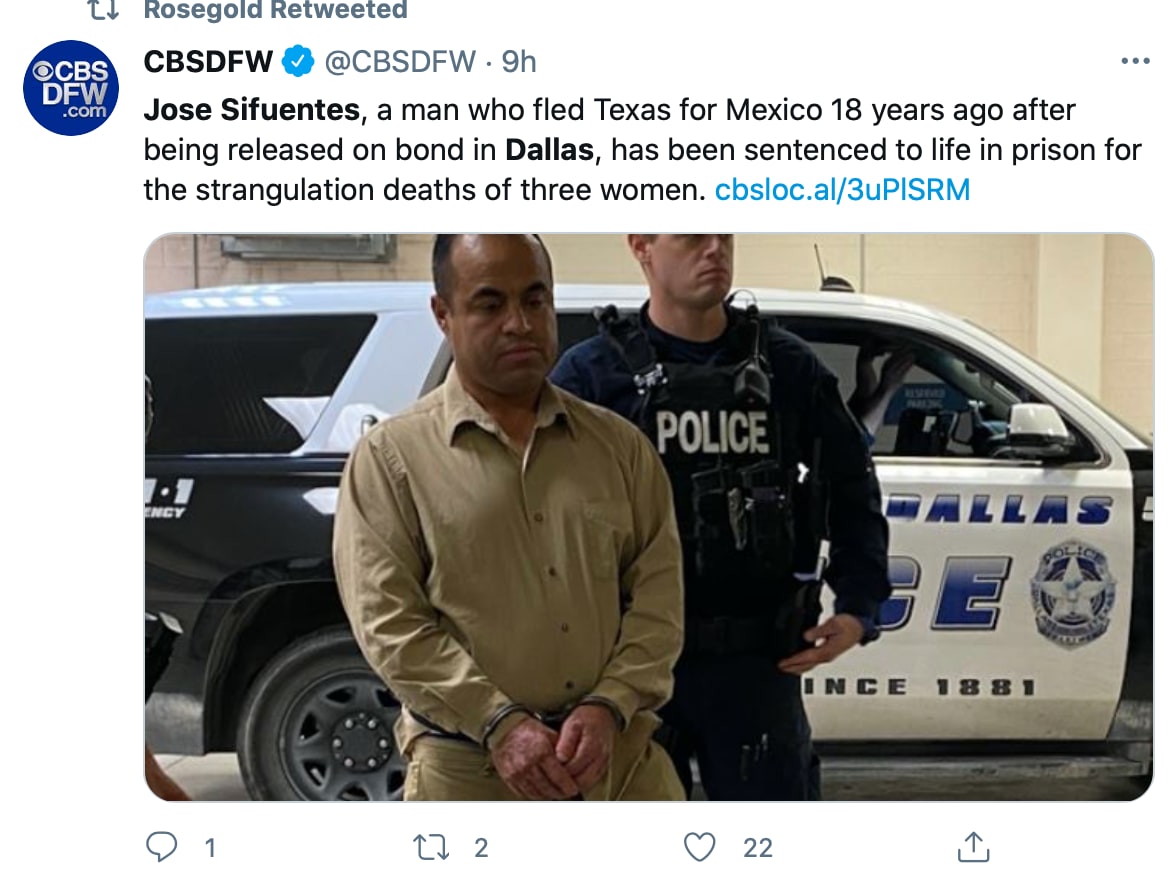
Task: Click the CBSDFW display name
Action: [208, 62]
